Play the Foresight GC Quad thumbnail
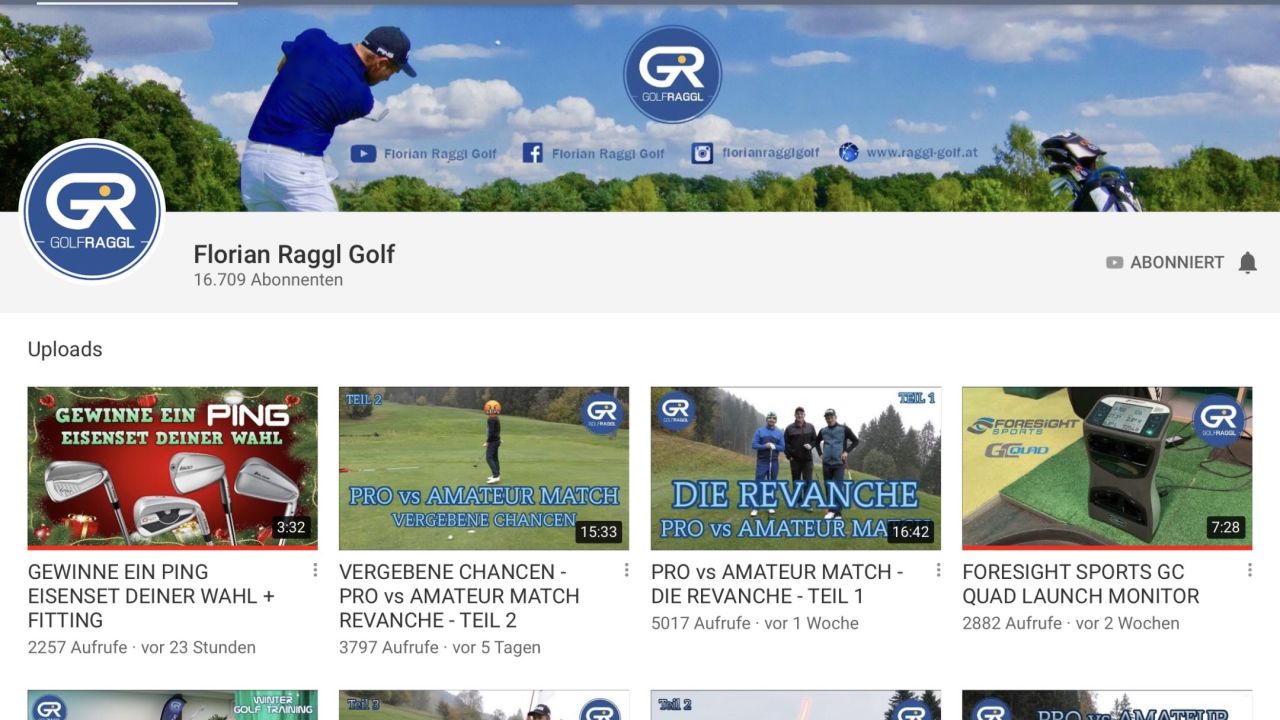 [1107, 468]
